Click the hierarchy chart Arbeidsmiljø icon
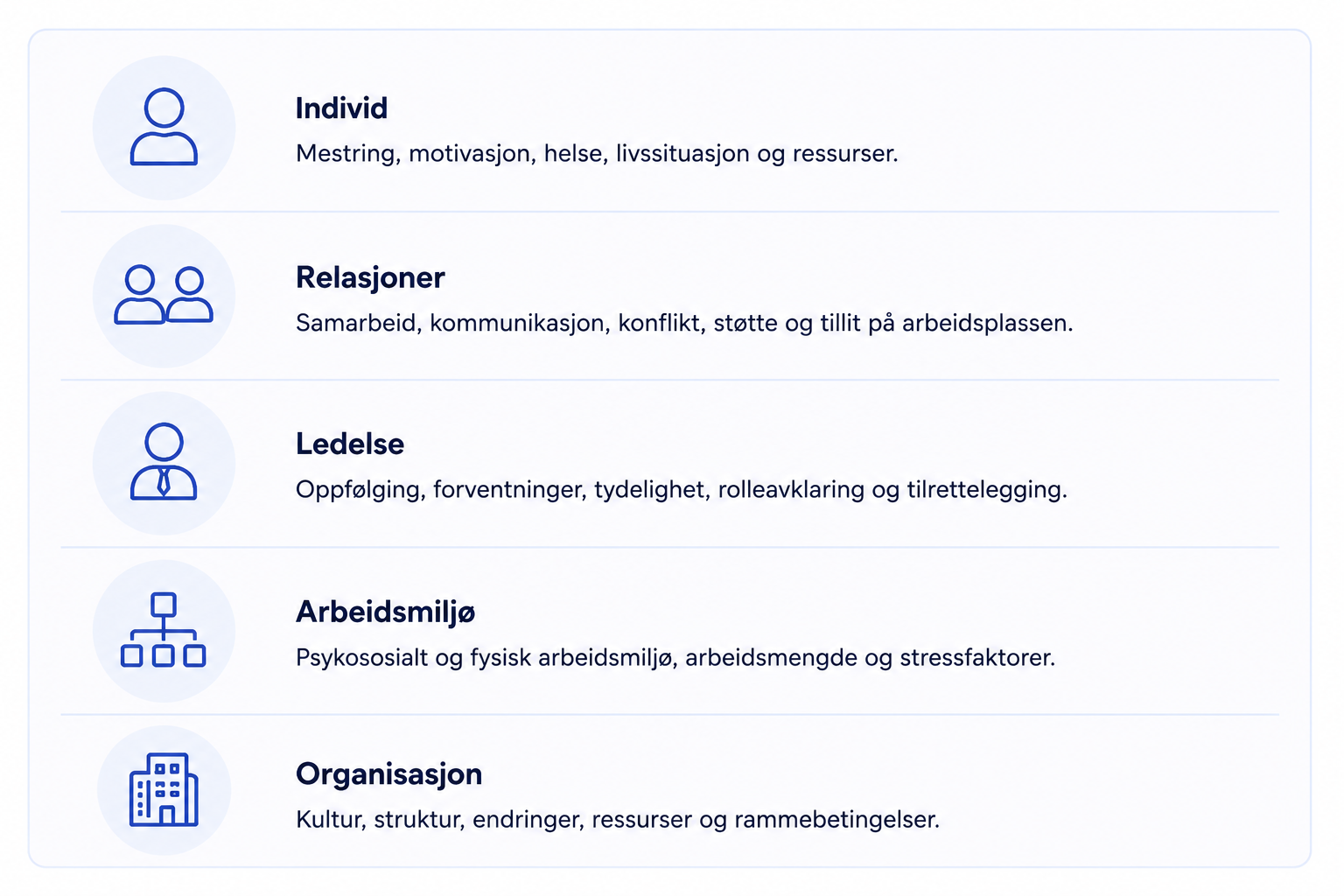Image resolution: width=1344 pixels, height=896 pixels. [164, 630]
